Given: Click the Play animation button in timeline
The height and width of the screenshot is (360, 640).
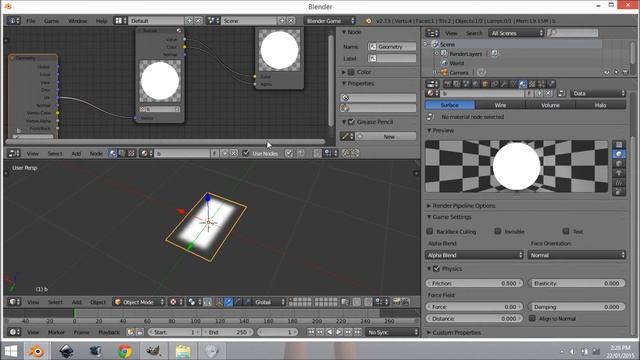Looking at the screenshot, I should click(x=338, y=332).
